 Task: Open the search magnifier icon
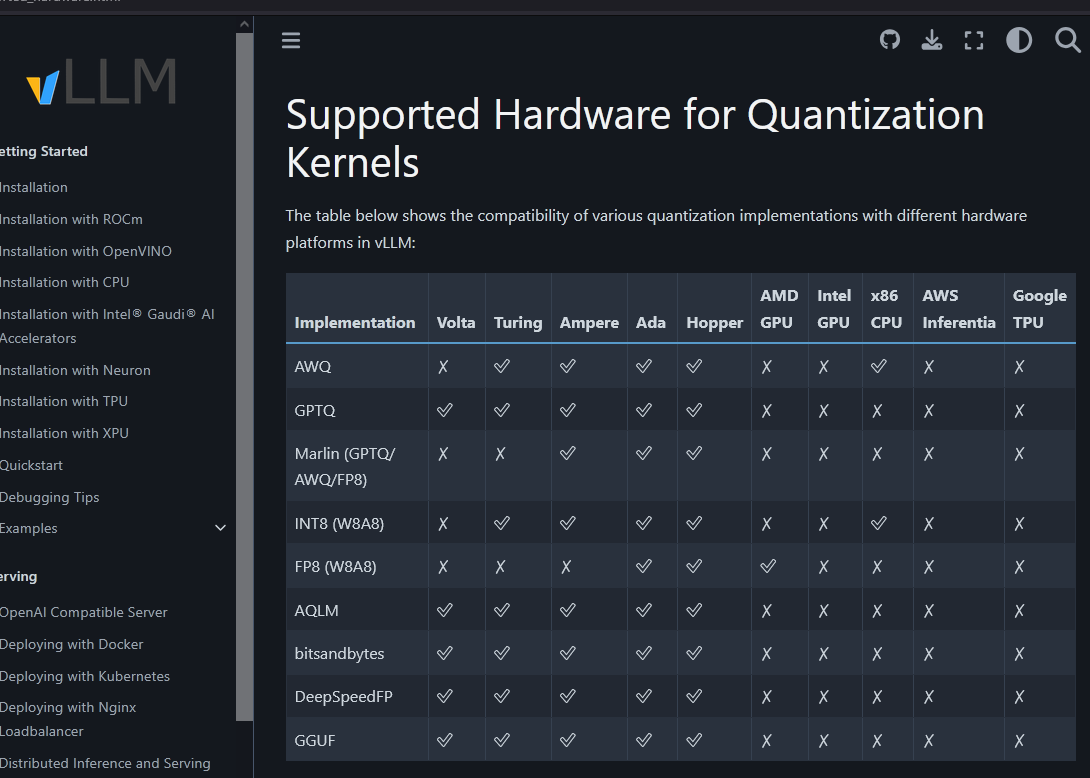tap(1068, 40)
